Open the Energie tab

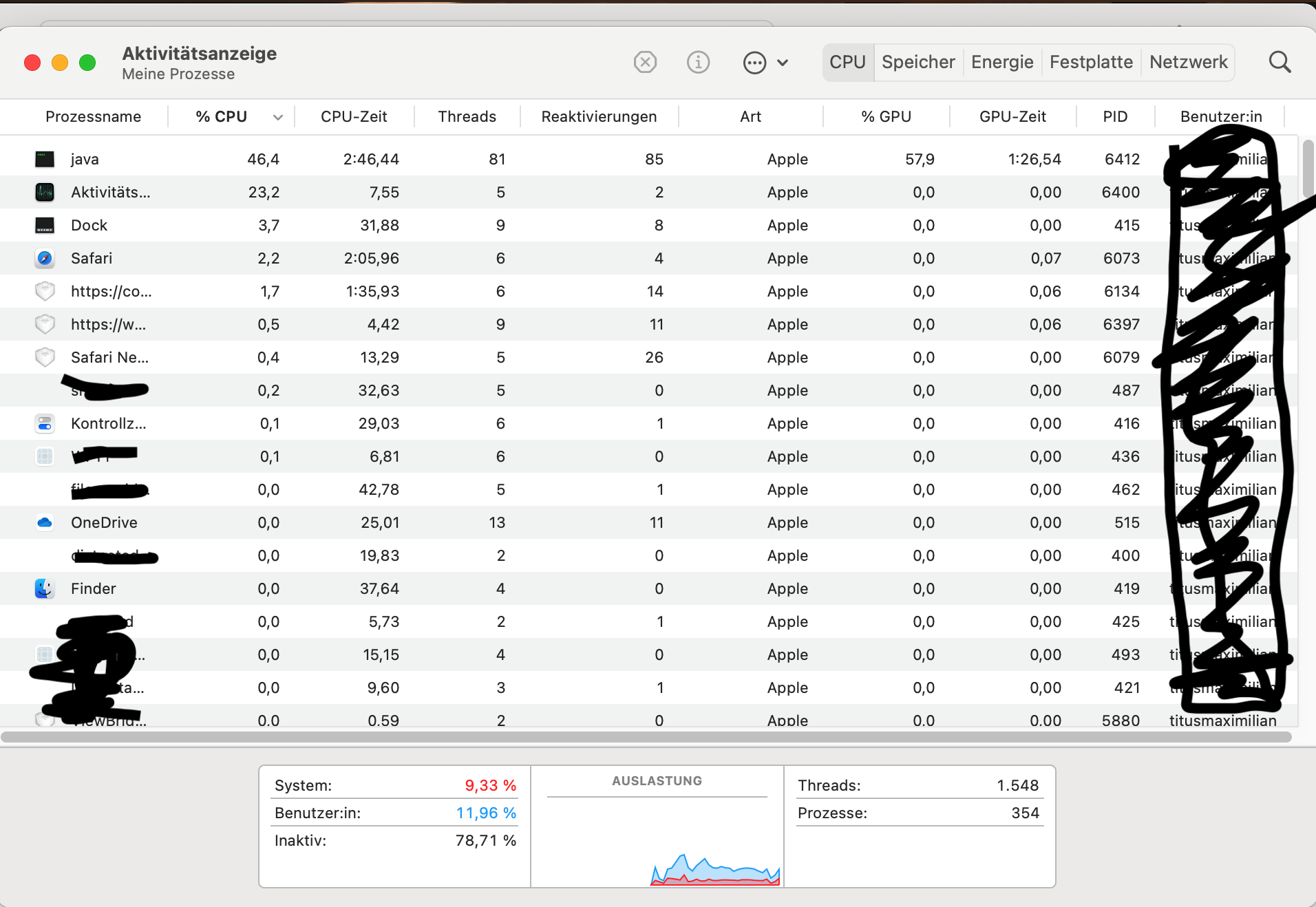click(1002, 63)
